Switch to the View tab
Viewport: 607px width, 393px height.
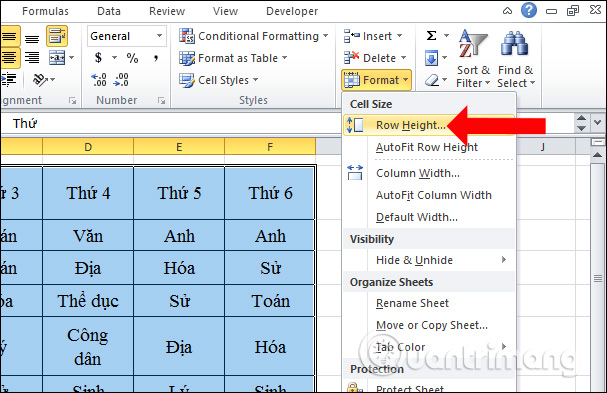pos(225,11)
